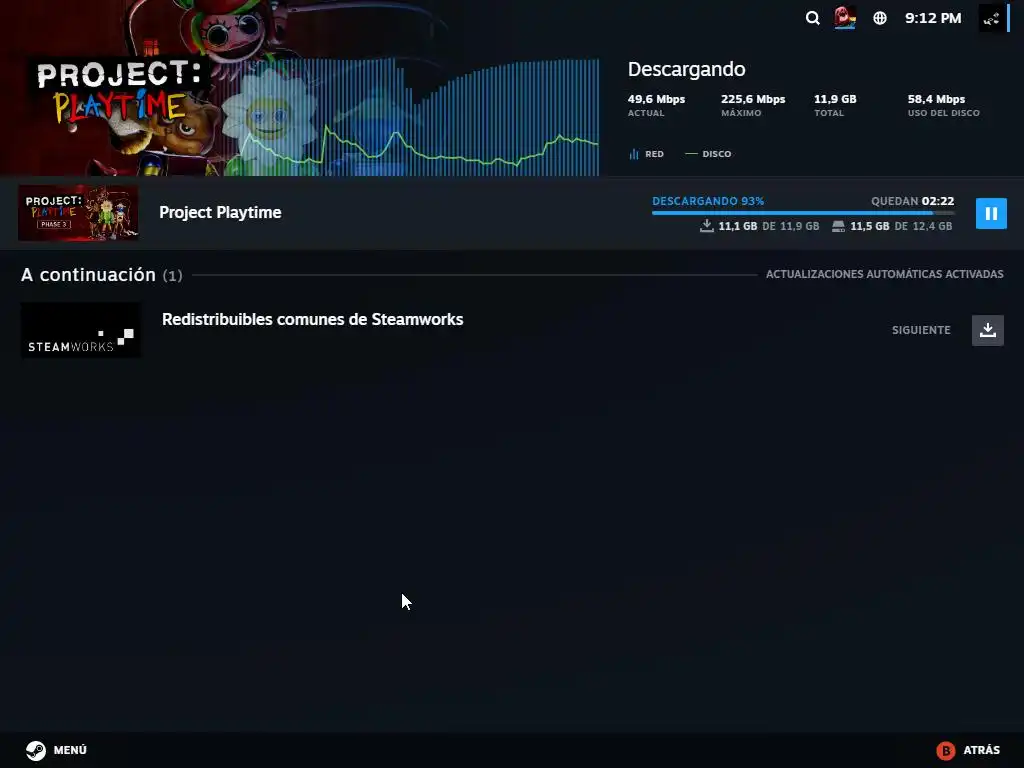This screenshot has height=768, width=1024.
Task: Open the Project Playtime title text
Action: pos(220,212)
